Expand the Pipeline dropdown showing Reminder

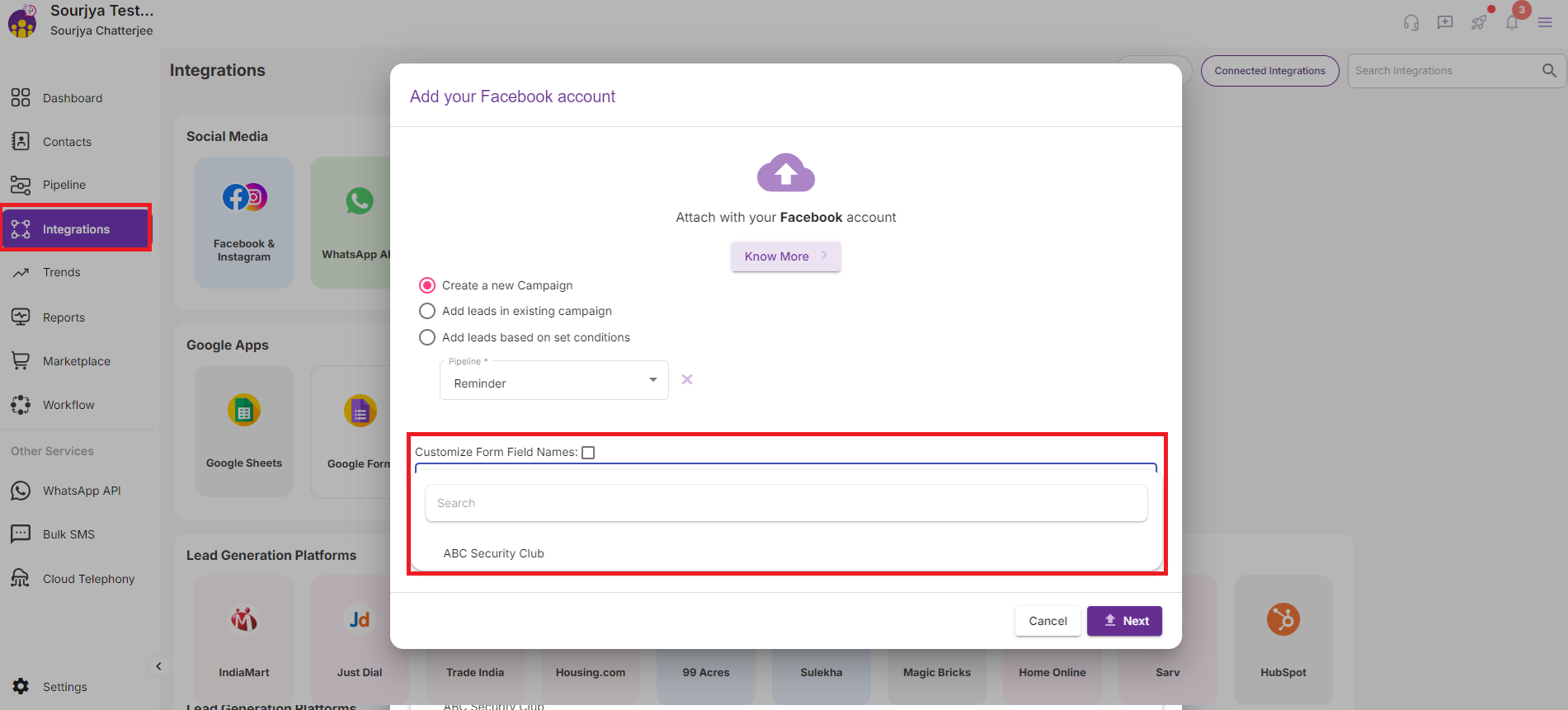[553, 383]
